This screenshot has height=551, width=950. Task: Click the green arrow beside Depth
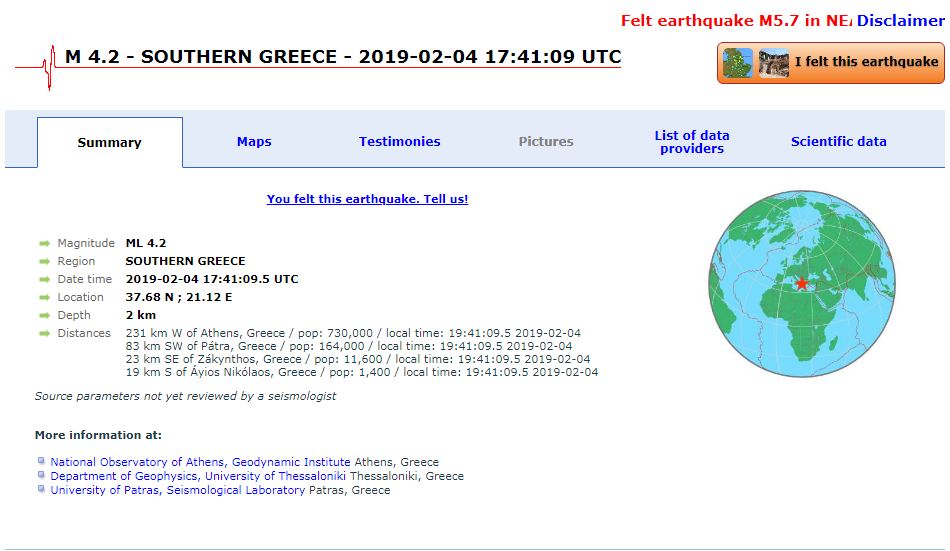click(x=44, y=316)
